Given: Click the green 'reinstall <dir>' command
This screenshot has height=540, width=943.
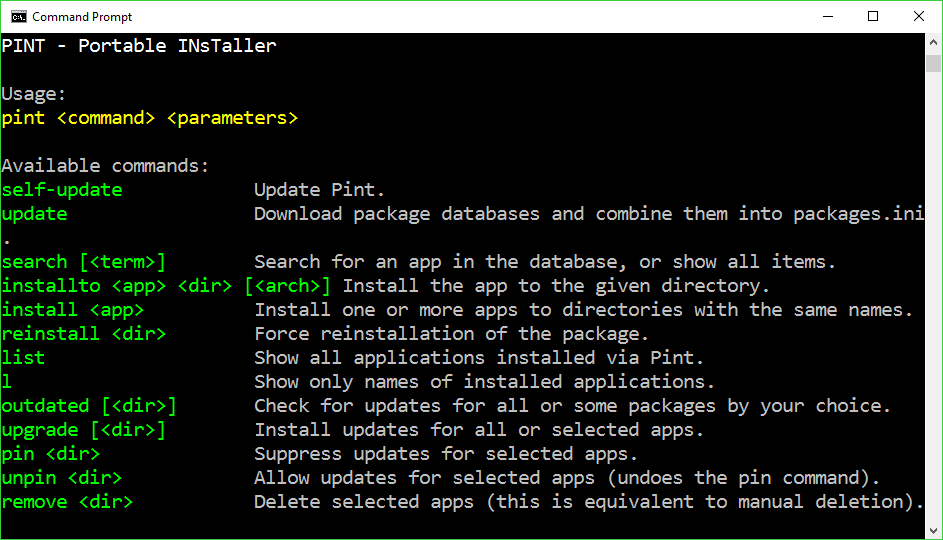Looking at the screenshot, I should pos(84,334).
